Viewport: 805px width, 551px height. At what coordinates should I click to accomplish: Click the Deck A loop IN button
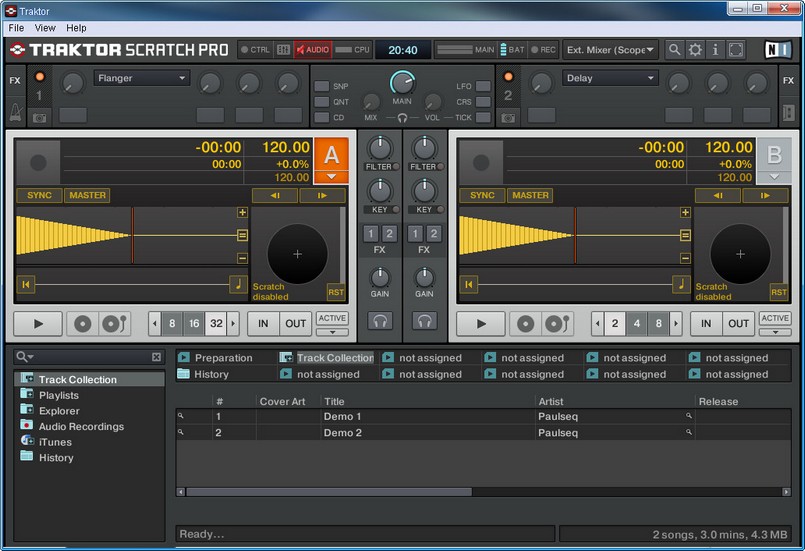tap(263, 323)
